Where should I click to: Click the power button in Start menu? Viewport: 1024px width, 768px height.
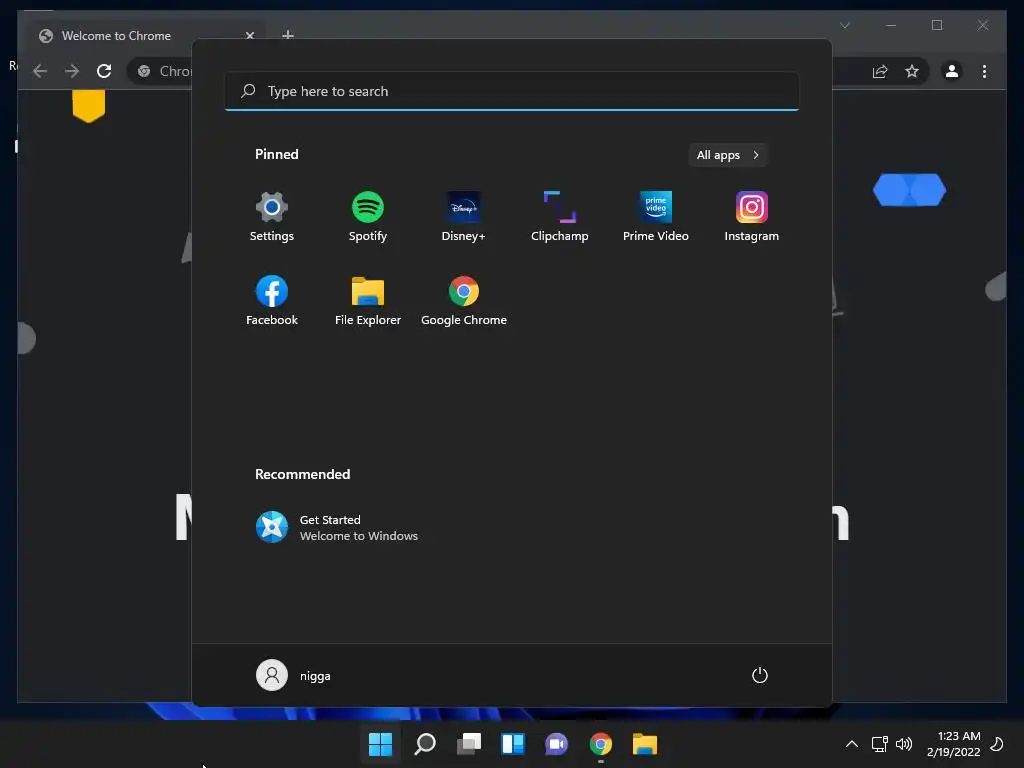coord(760,675)
